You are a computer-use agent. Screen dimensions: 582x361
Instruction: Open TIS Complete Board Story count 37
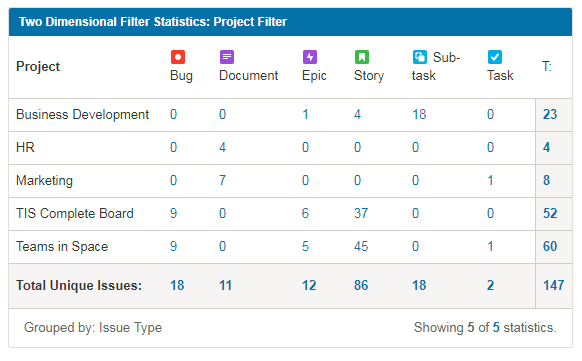361,213
